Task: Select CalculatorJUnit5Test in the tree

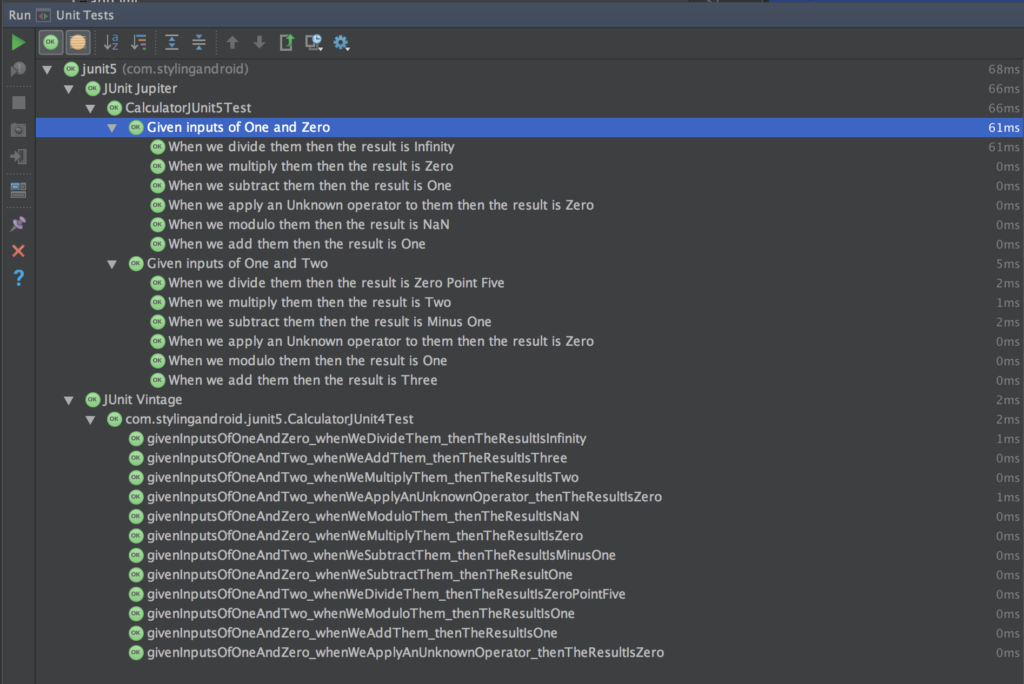Action: point(188,108)
